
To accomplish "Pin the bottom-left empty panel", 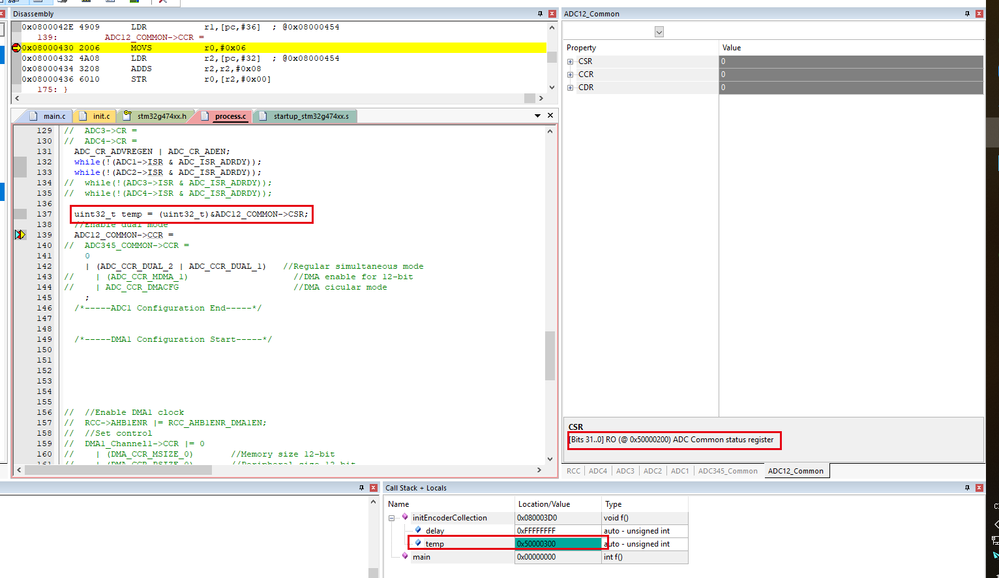I will [x=361, y=488].
